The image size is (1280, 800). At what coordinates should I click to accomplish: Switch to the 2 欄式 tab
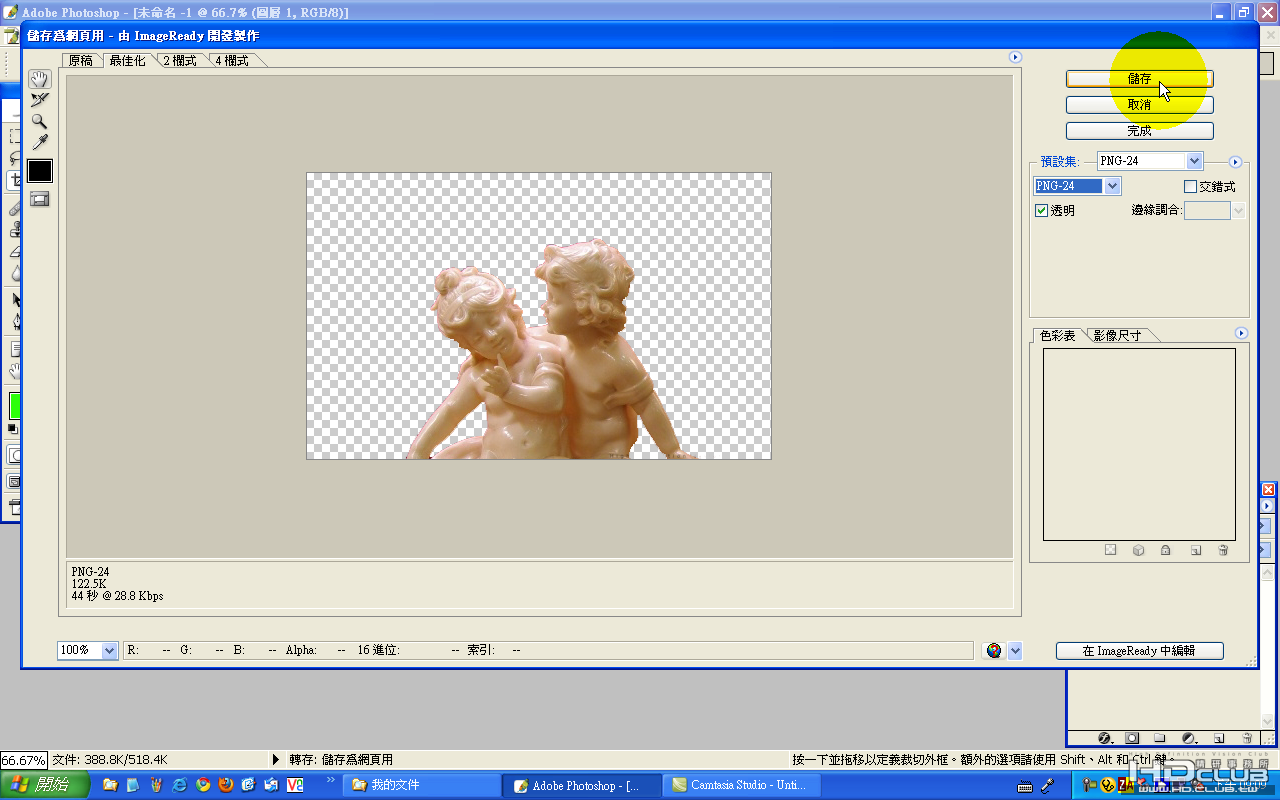click(180, 60)
